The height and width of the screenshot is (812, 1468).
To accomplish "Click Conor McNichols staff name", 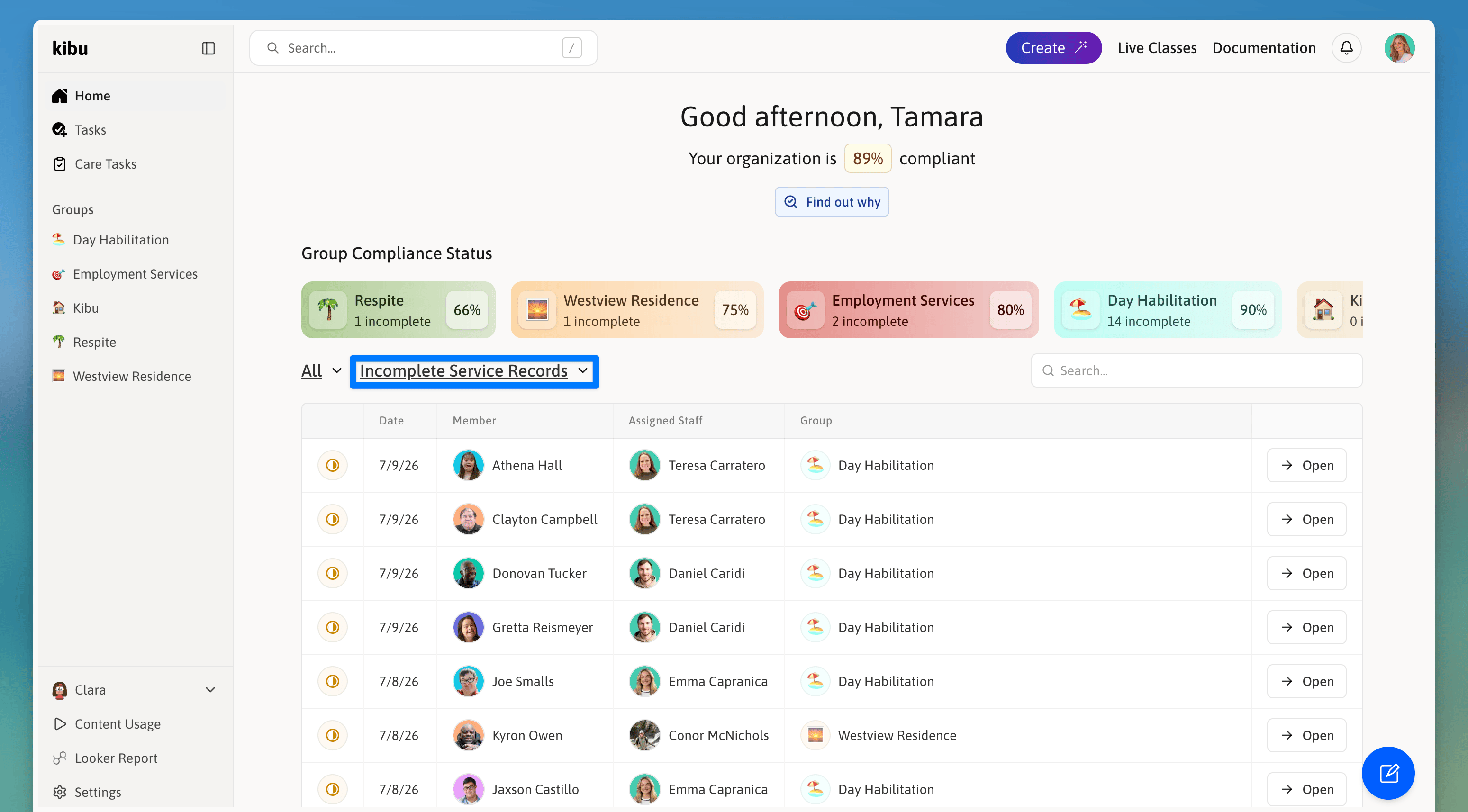I will click(718, 735).
